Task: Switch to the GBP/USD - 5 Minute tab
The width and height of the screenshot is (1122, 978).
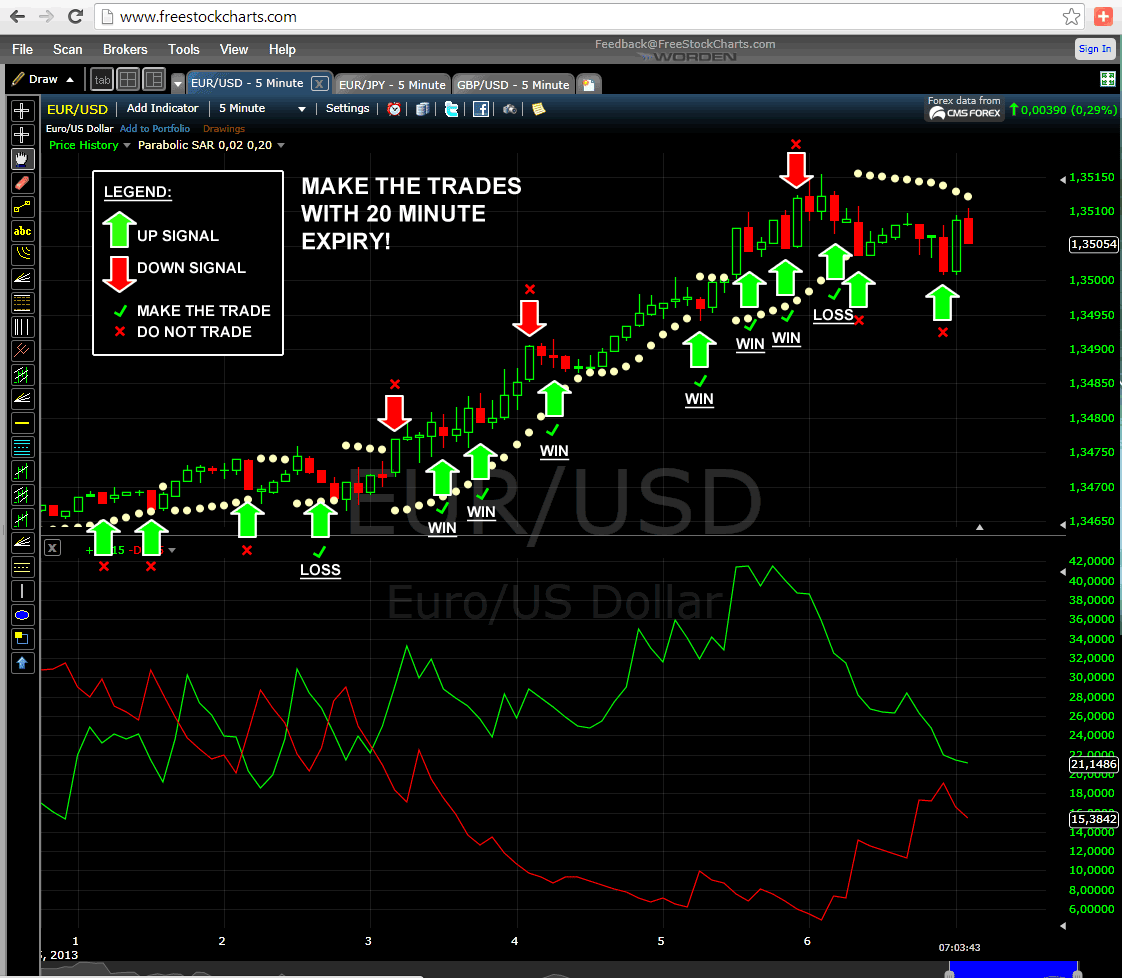Action: coord(513,84)
